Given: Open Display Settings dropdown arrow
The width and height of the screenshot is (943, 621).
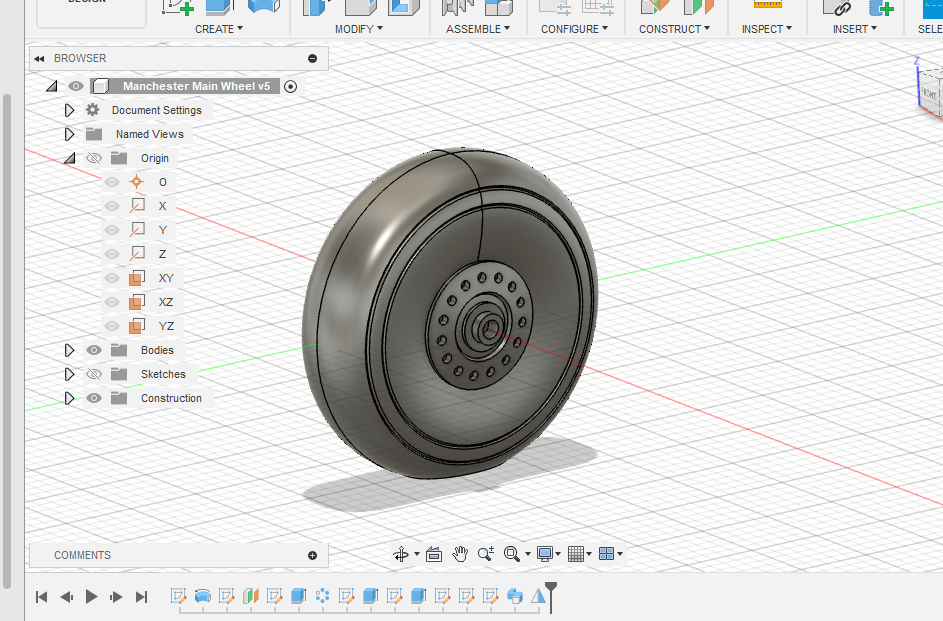Looking at the screenshot, I should tap(558, 554).
